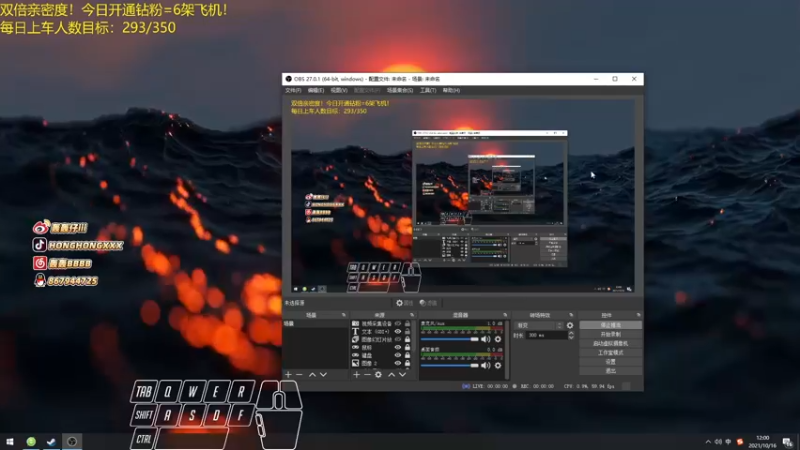Click Exit (退出) button in Controls
This screenshot has width=800, height=450.
tap(610, 371)
